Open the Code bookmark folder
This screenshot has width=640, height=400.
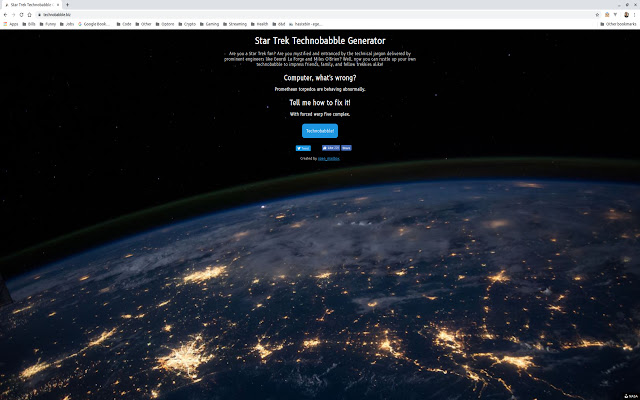[x=124, y=24]
